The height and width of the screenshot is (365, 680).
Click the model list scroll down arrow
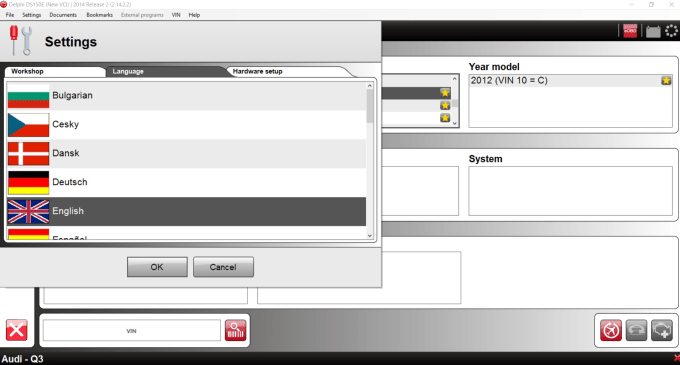454,123
